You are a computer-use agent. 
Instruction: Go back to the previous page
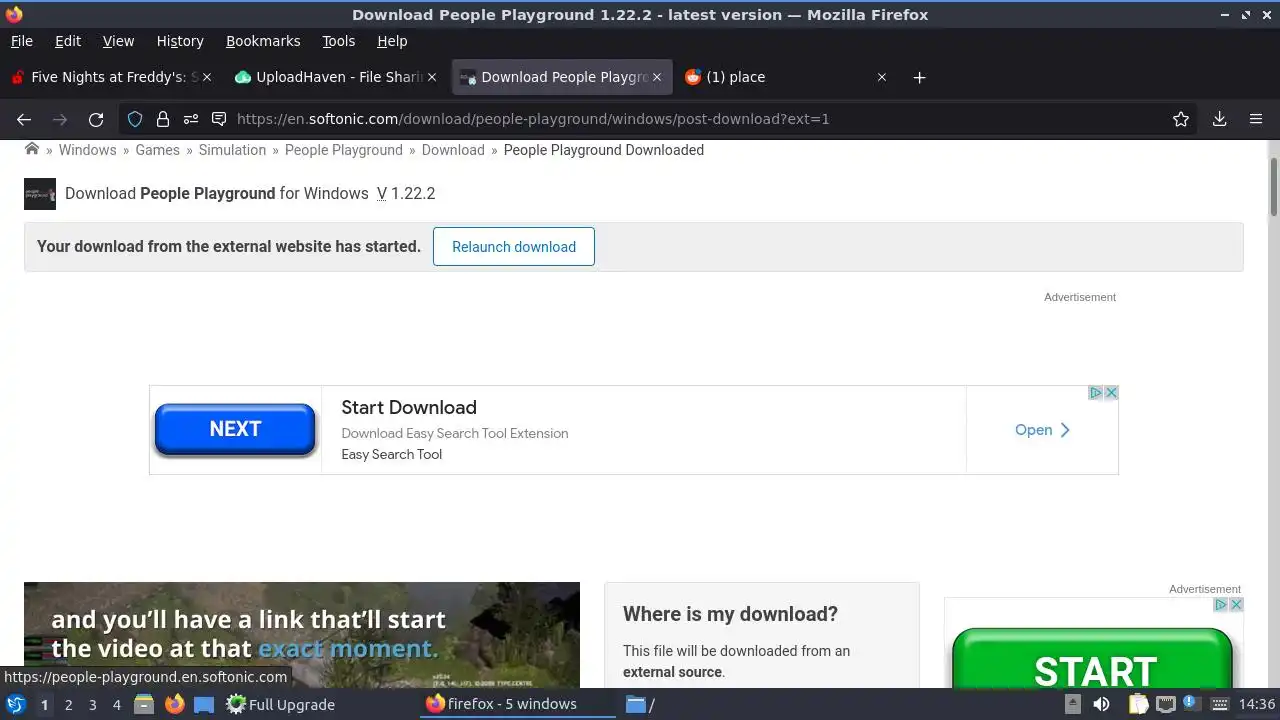[24, 119]
